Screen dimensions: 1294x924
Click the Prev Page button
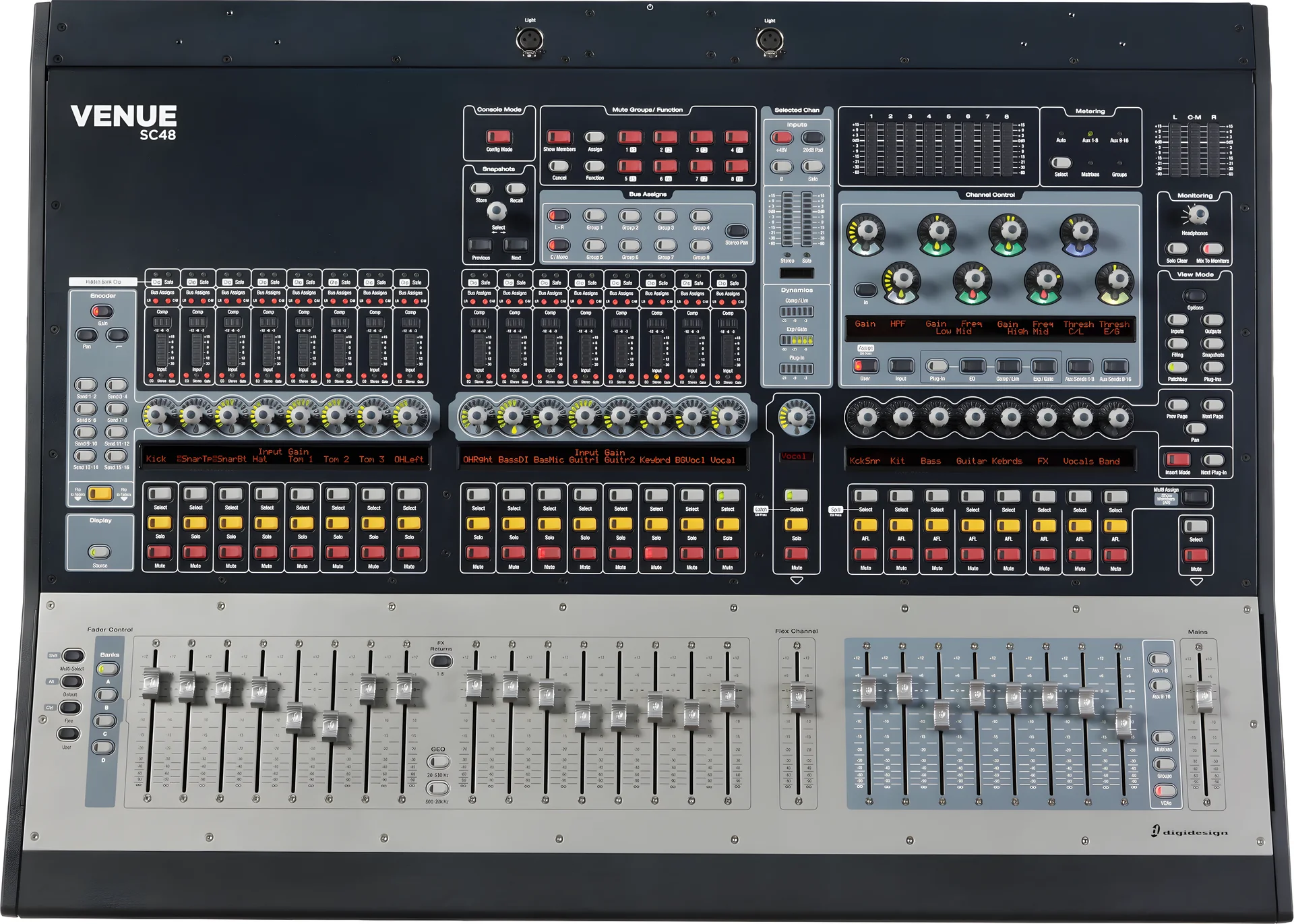[1177, 404]
